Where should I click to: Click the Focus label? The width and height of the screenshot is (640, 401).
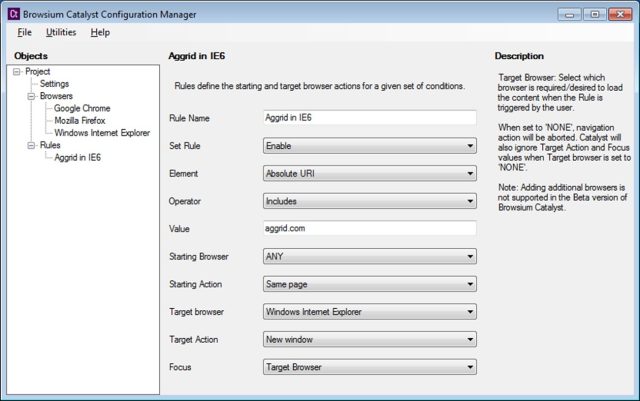(x=180, y=367)
